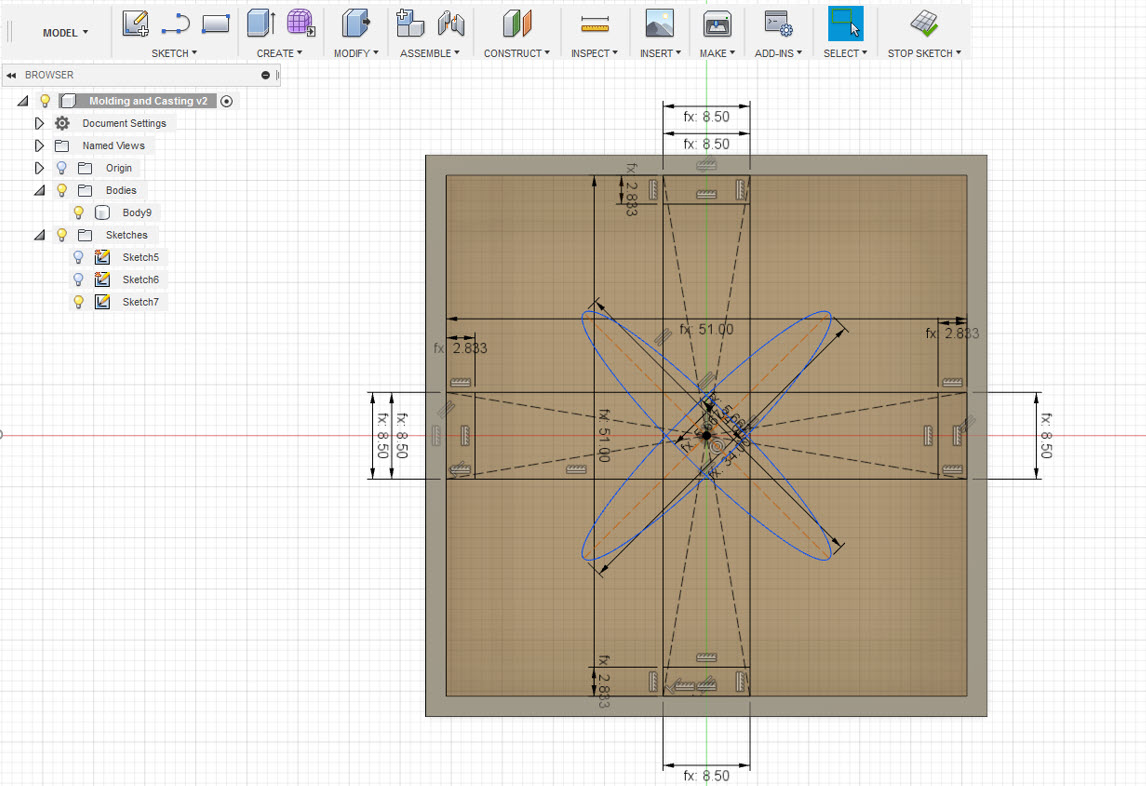The width and height of the screenshot is (1146, 786).
Task: Hide Body9 using its light bulb
Action: pyautogui.click(x=79, y=213)
